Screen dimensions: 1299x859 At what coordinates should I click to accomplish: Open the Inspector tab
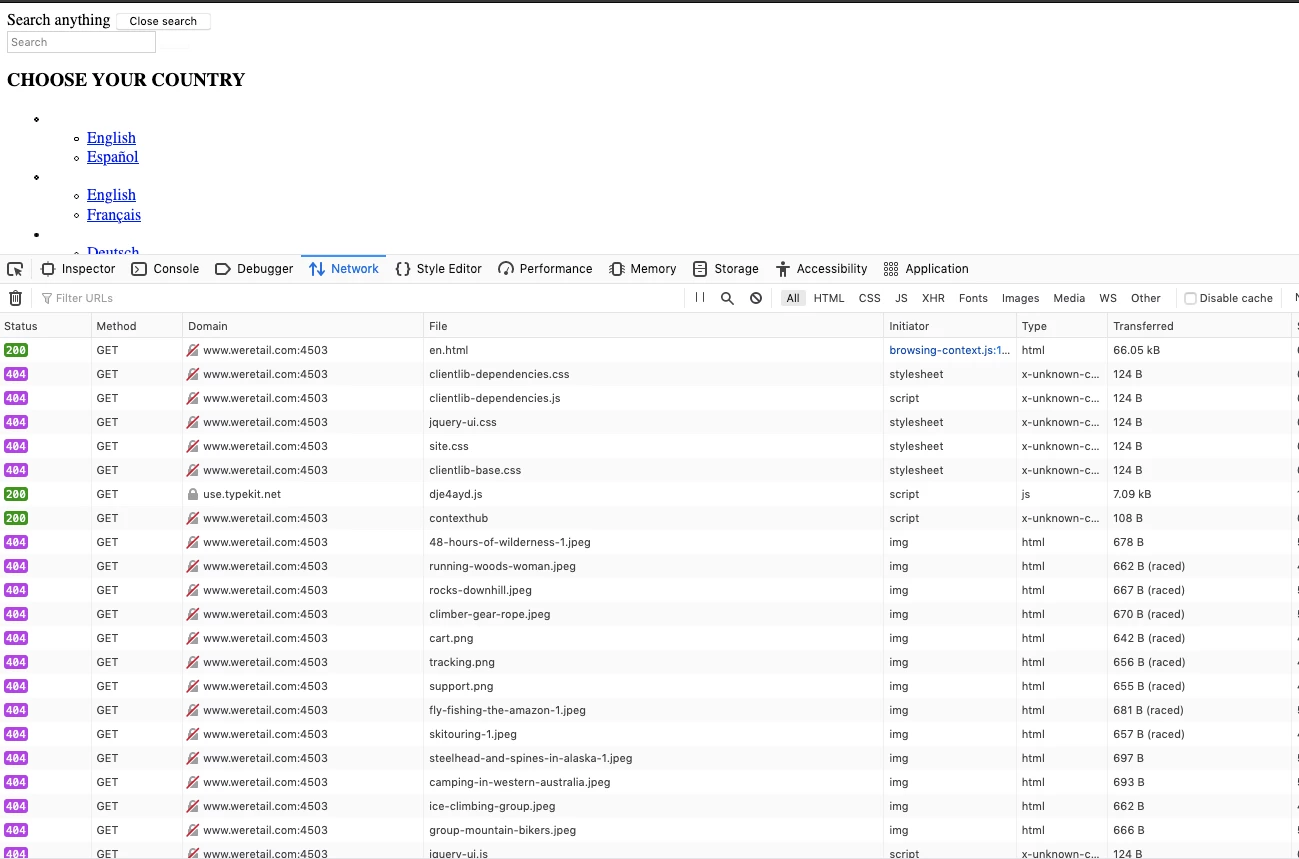click(x=78, y=269)
